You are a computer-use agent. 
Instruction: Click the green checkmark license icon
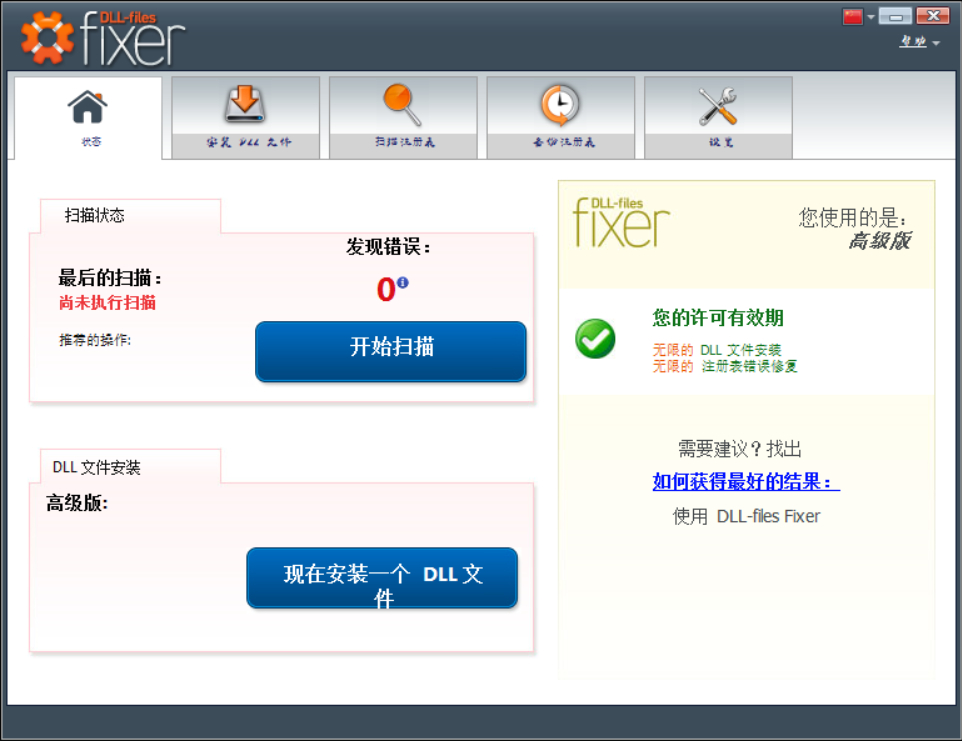point(595,339)
